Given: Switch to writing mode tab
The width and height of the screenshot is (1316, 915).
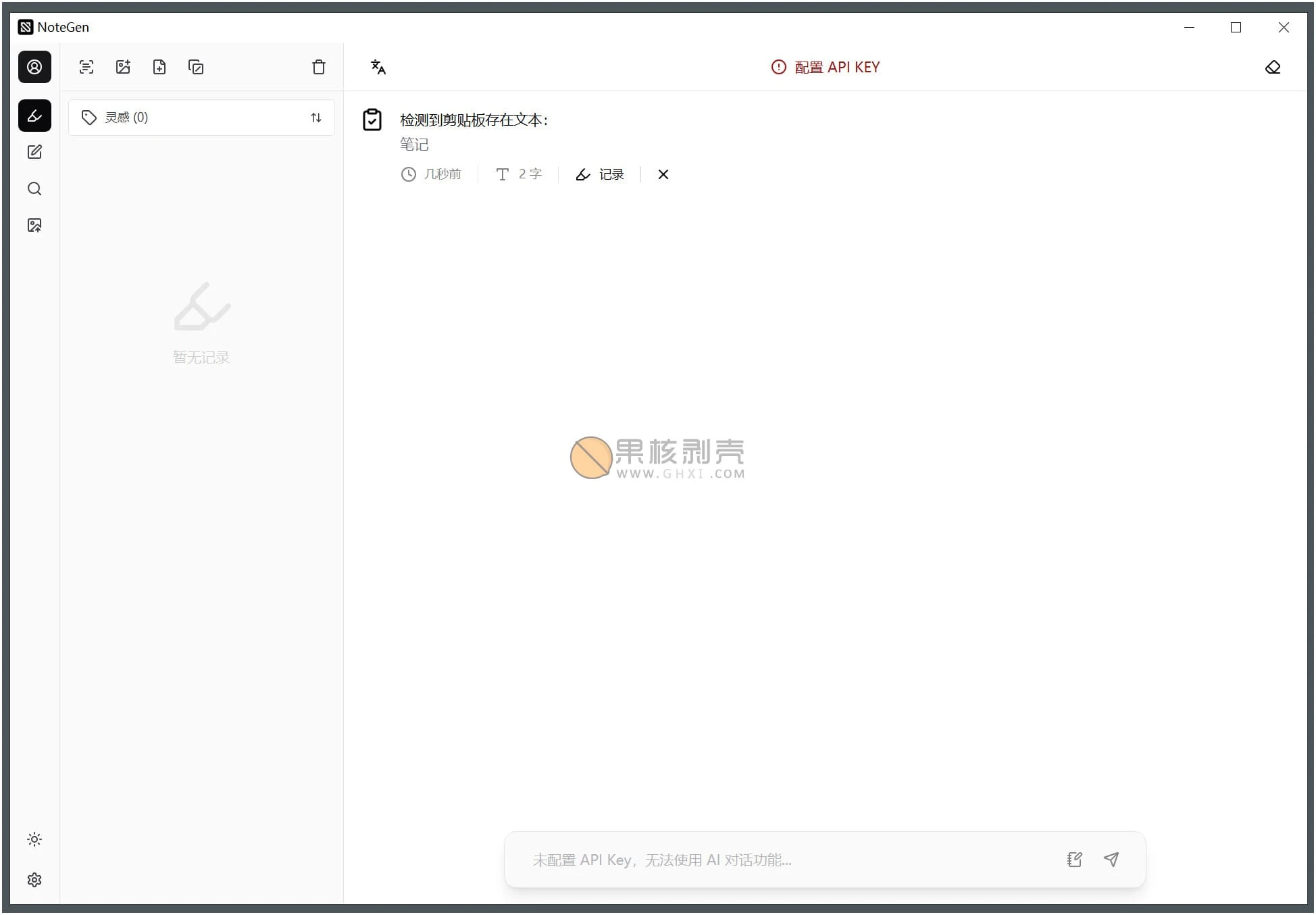Looking at the screenshot, I should pos(34,152).
